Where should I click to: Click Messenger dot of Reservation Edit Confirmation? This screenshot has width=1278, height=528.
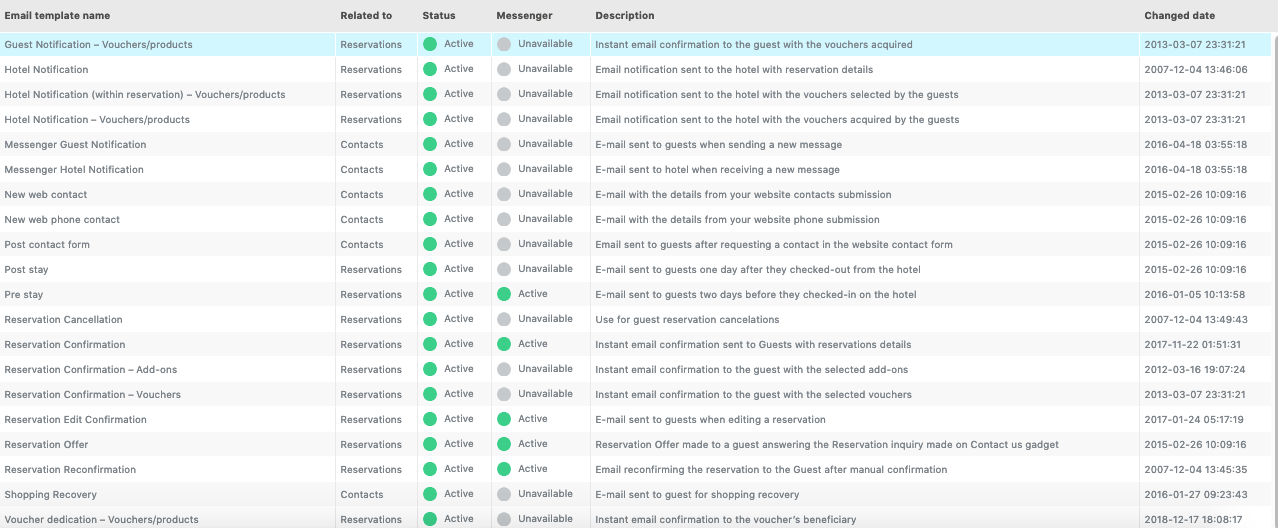[504, 419]
